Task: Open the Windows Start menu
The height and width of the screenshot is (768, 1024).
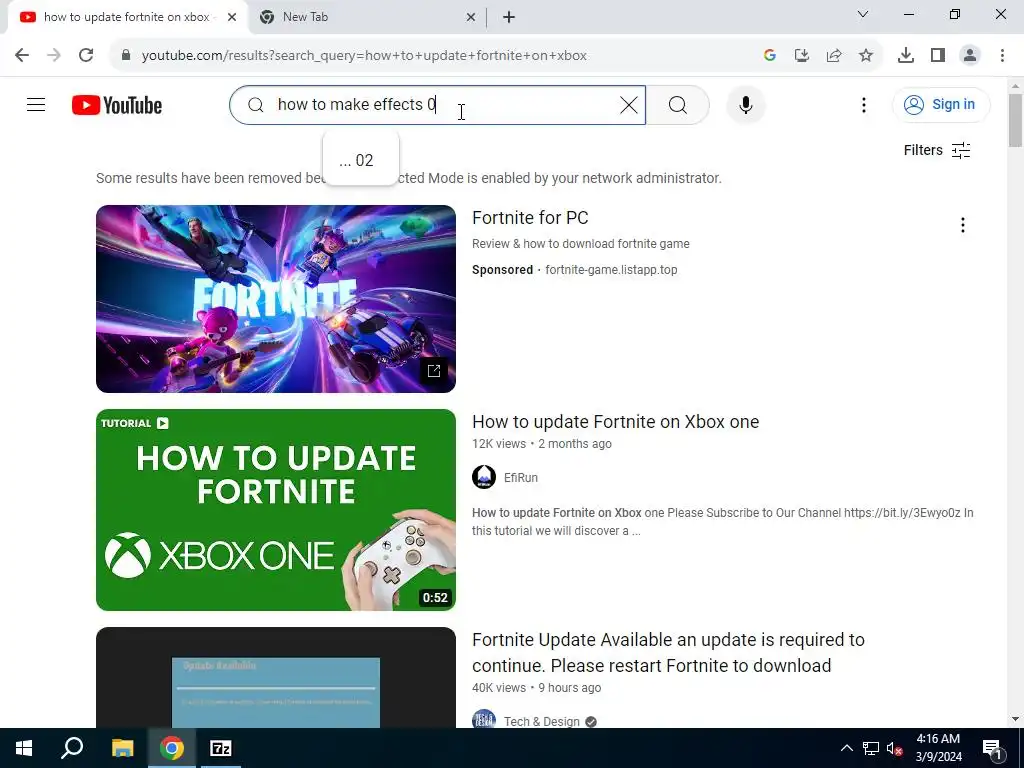Action: [x=24, y=748]
